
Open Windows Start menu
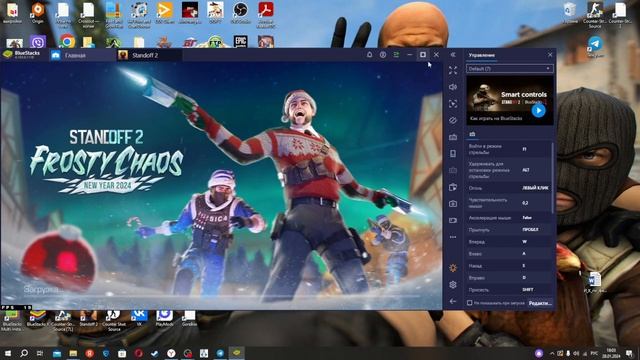coord(7,353)
